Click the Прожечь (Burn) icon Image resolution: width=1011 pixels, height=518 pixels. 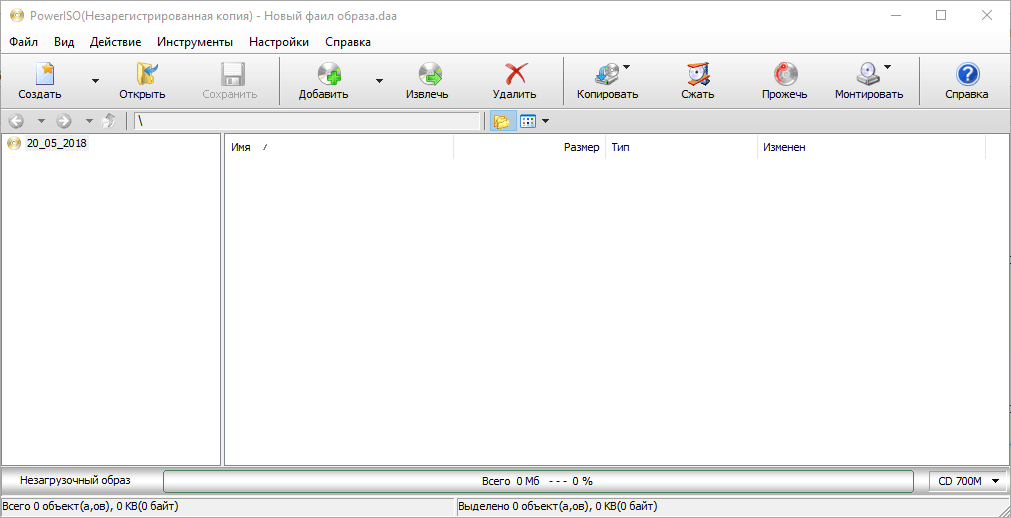(x=785, y=74)
